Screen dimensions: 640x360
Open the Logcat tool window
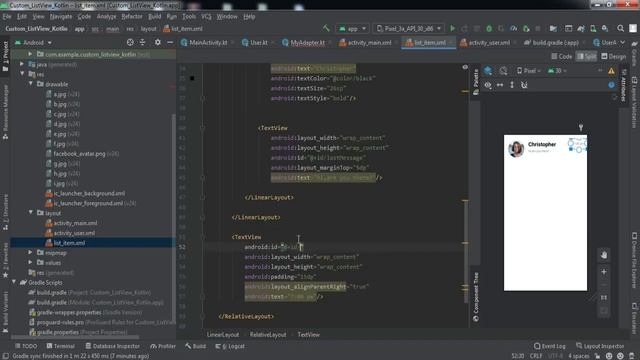(x=231, y=346)
